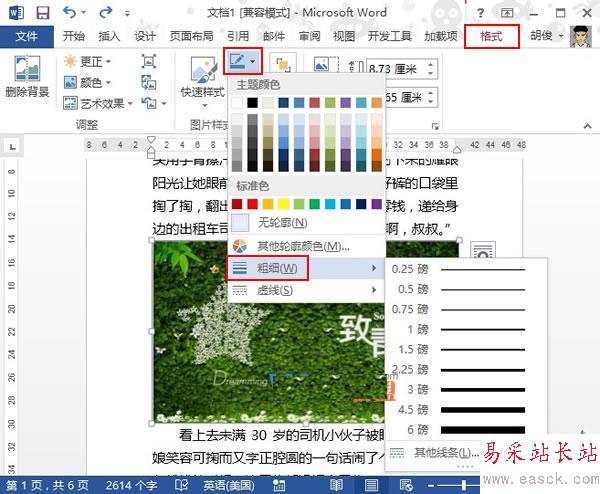Select the 4.5 磅 line weight

point(466,410)
